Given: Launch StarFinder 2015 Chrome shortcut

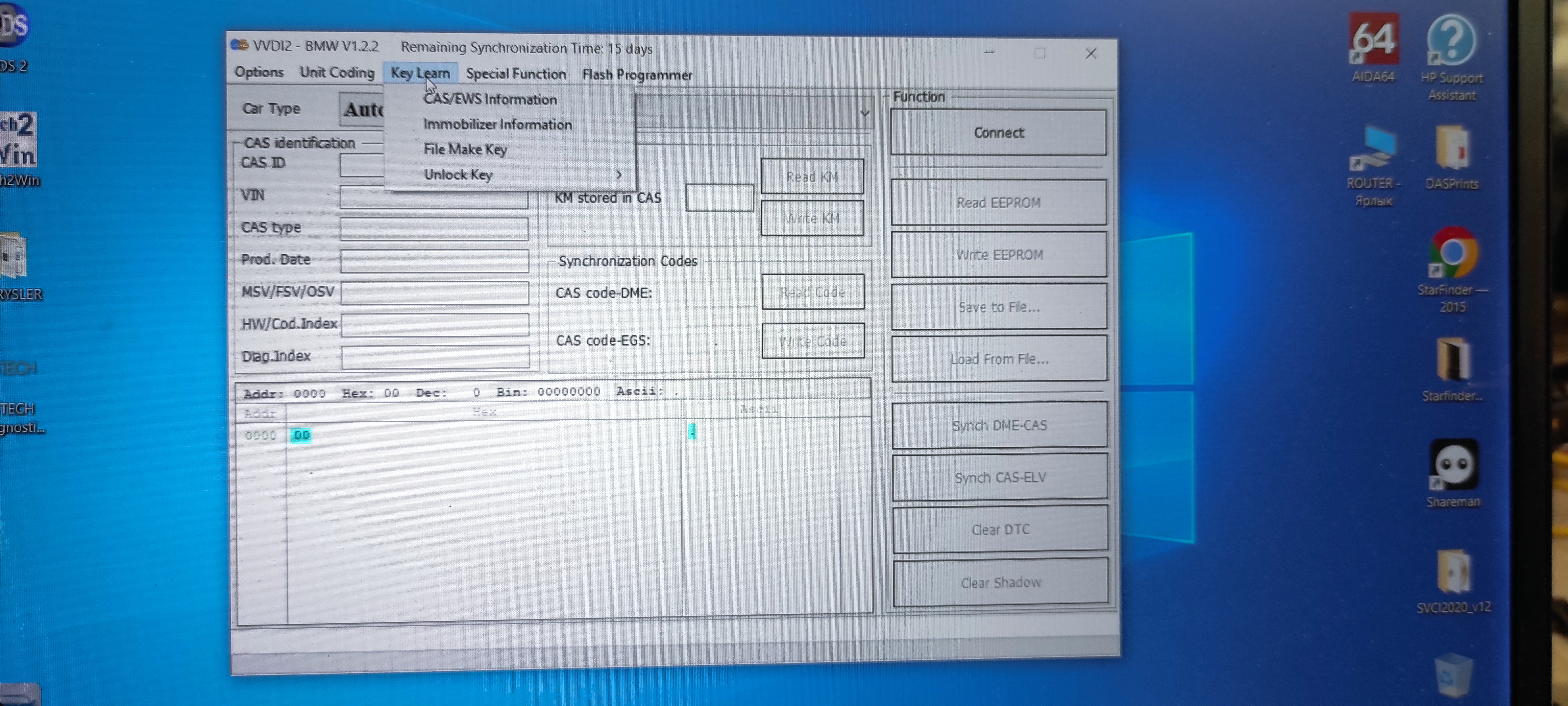Looking at the screenshot, I should tap(1452, 253).
